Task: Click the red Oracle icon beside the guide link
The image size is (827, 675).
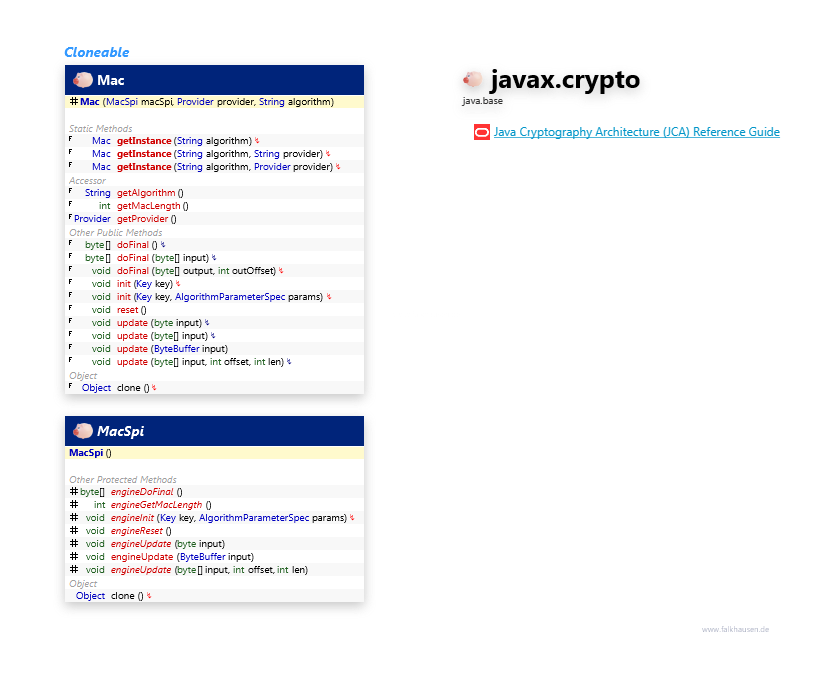Action: [482, 132]
